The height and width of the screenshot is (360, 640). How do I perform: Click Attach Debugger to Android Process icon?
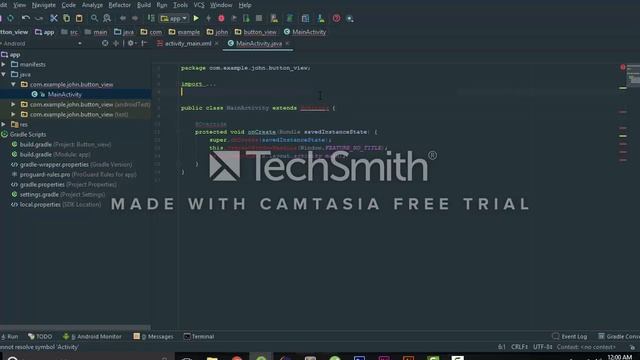246,18
